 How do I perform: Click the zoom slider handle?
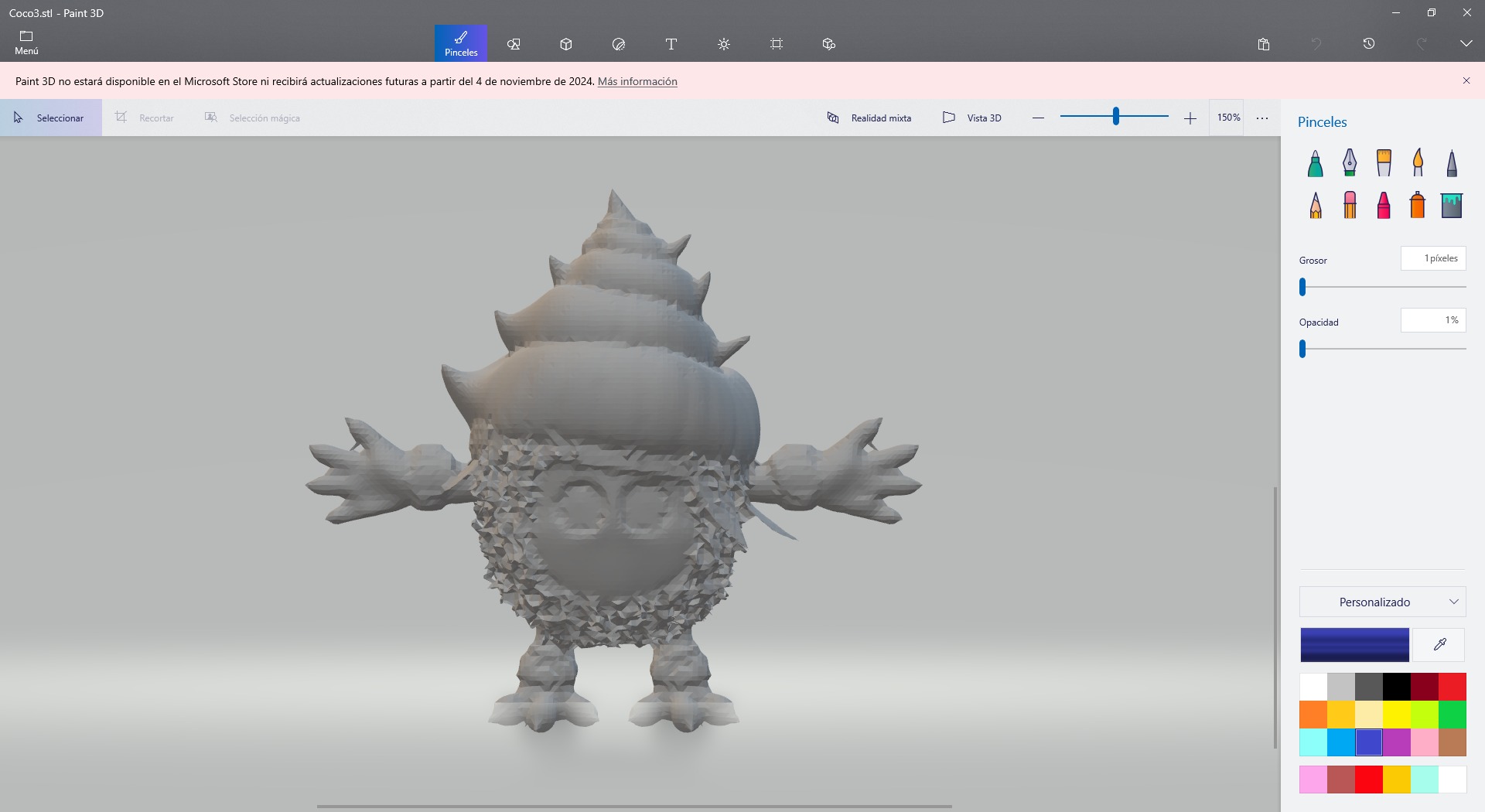[x=1115, y=116]
